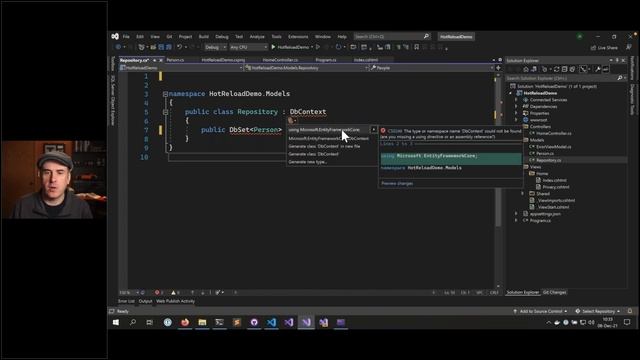640x360 pixels.
Task: Click the taskbar search icon
Action: pos(133,322)
